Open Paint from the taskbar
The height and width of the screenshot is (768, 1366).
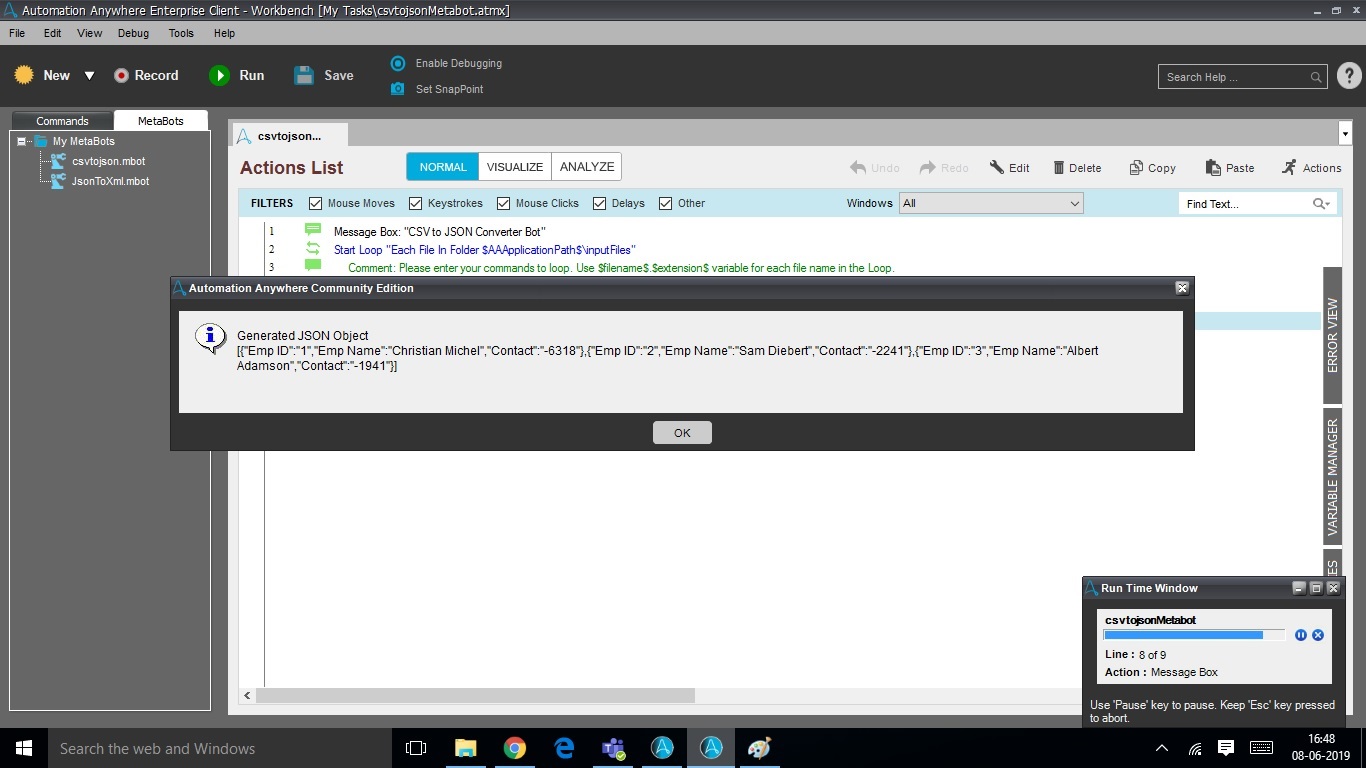click(x=759, y=748)
